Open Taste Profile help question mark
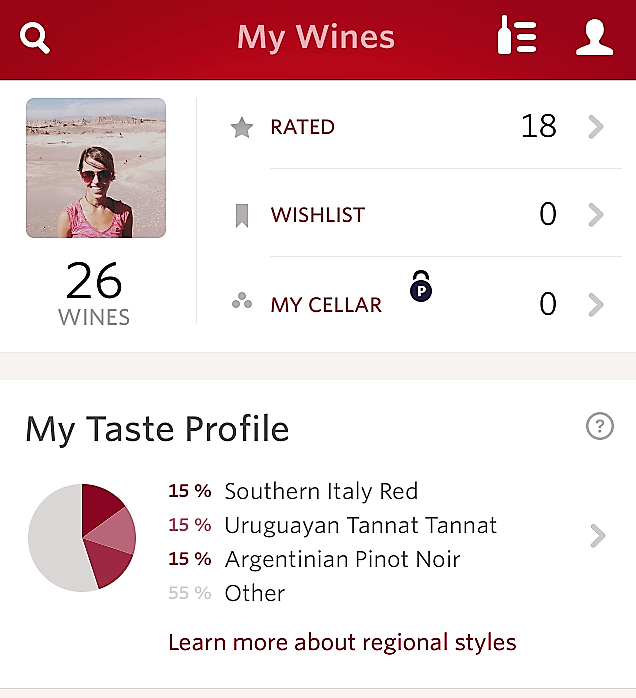The height and width of the screenshot is (698, 636). (x=599, y=427)
